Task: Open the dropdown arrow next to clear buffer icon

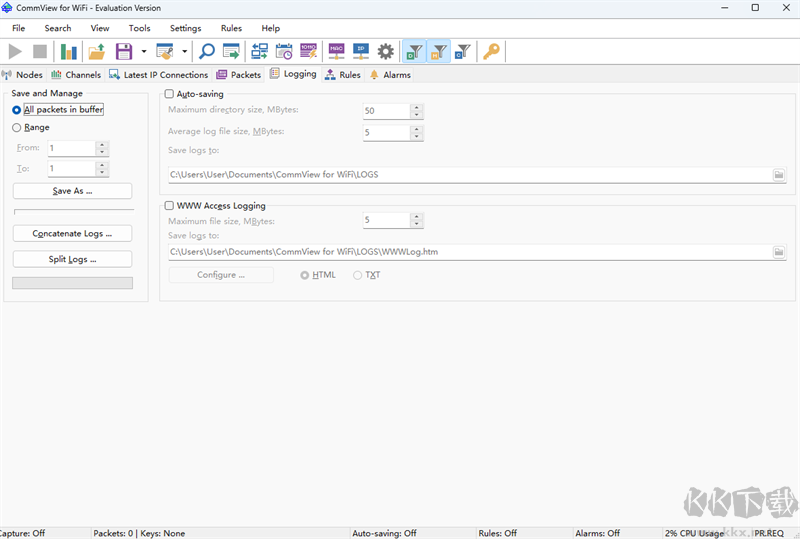Action: 185,52
